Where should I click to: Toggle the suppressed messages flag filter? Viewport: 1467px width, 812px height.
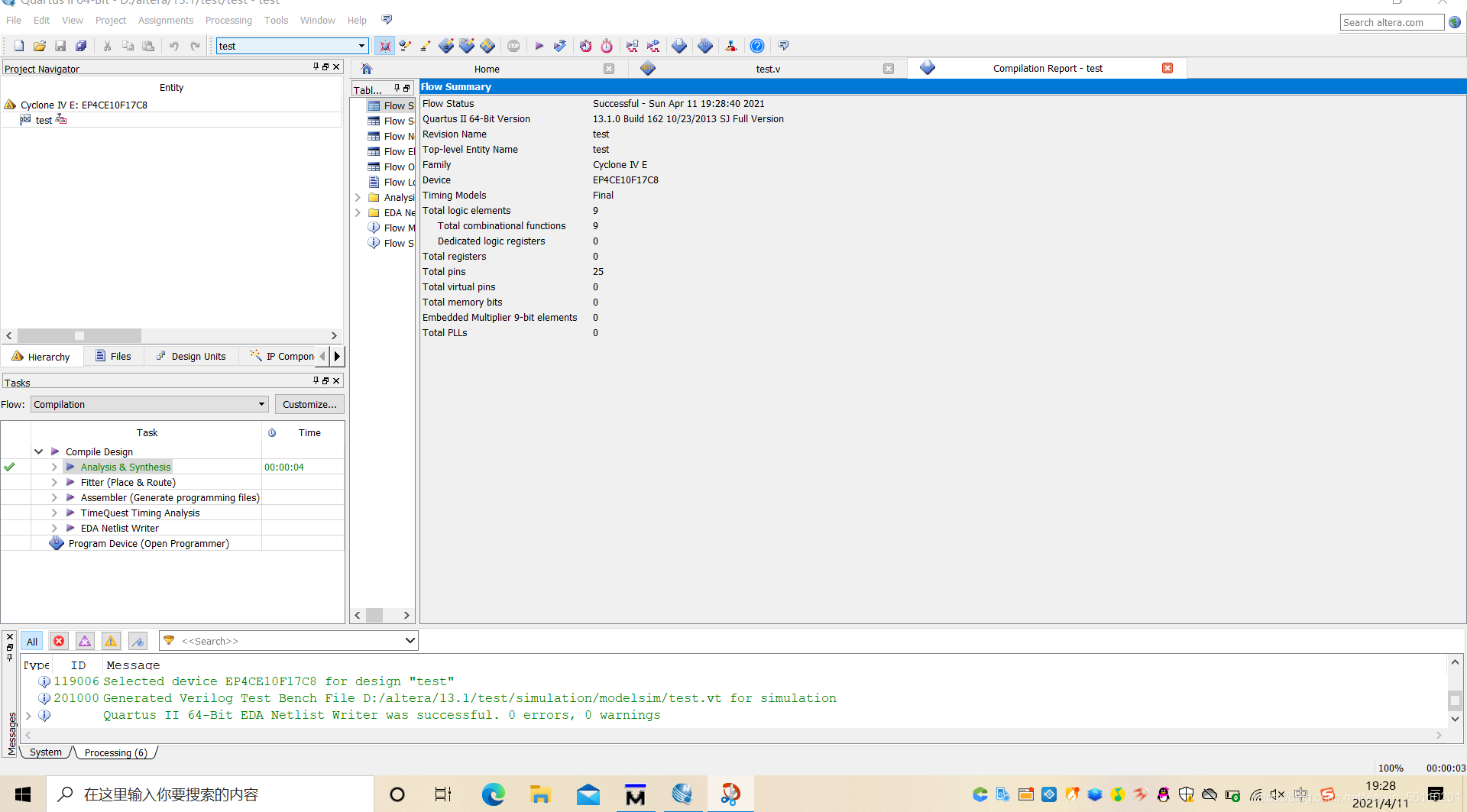(x=138, y=641)
